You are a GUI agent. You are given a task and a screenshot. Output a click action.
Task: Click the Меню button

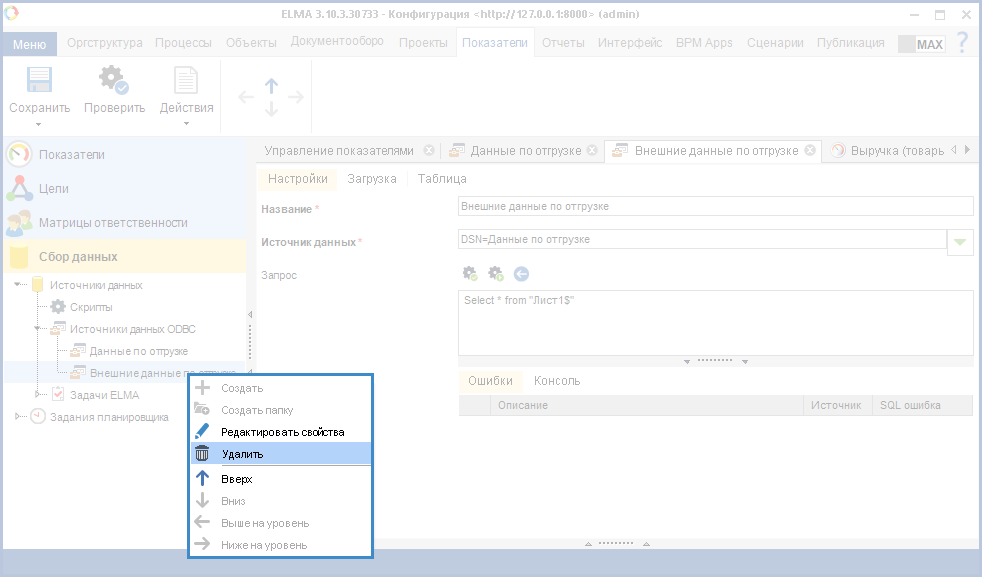pyautogui.click(x=29, y=44)
